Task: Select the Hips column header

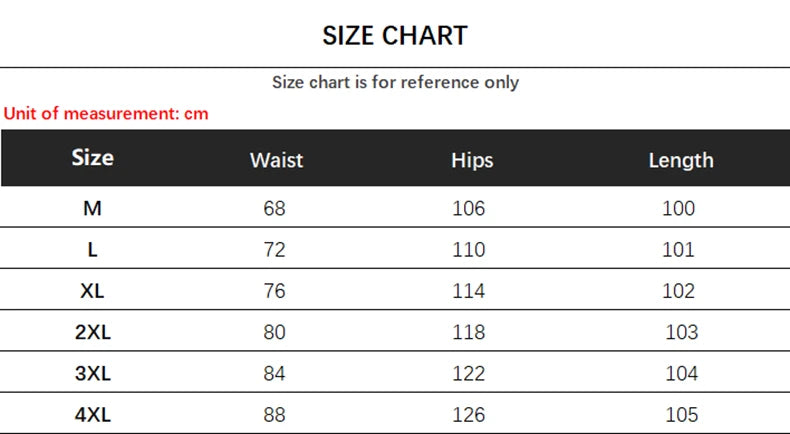Action: pos(472,160)
